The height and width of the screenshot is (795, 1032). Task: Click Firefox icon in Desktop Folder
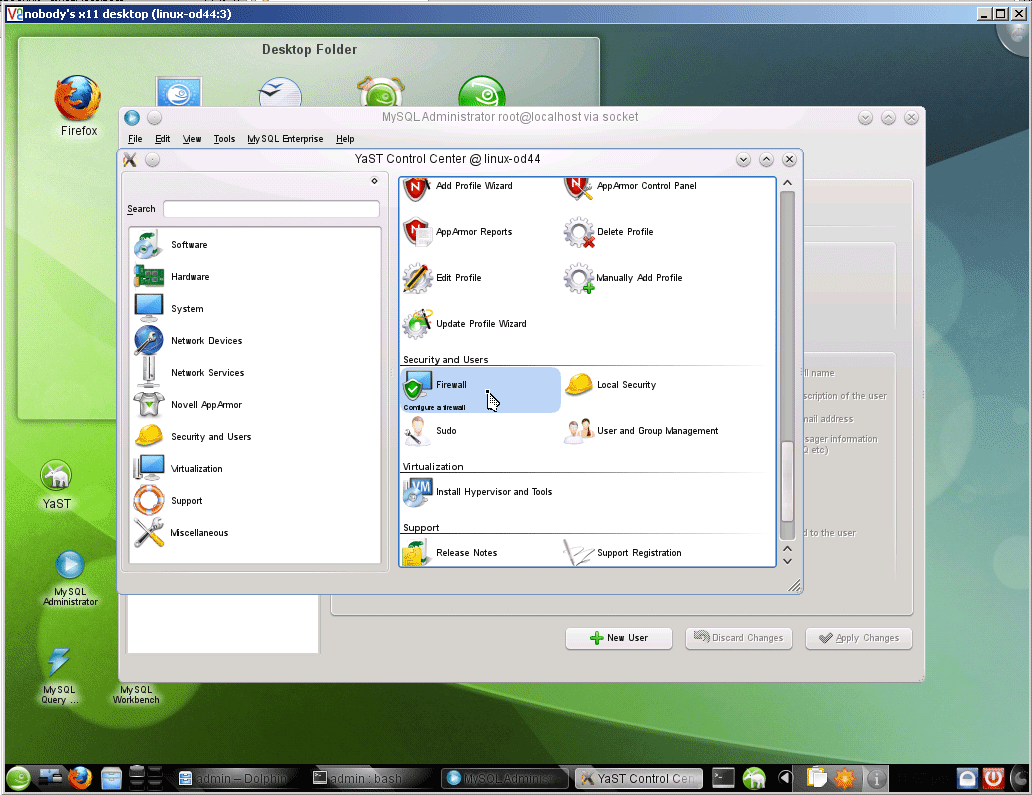(78, 105)
